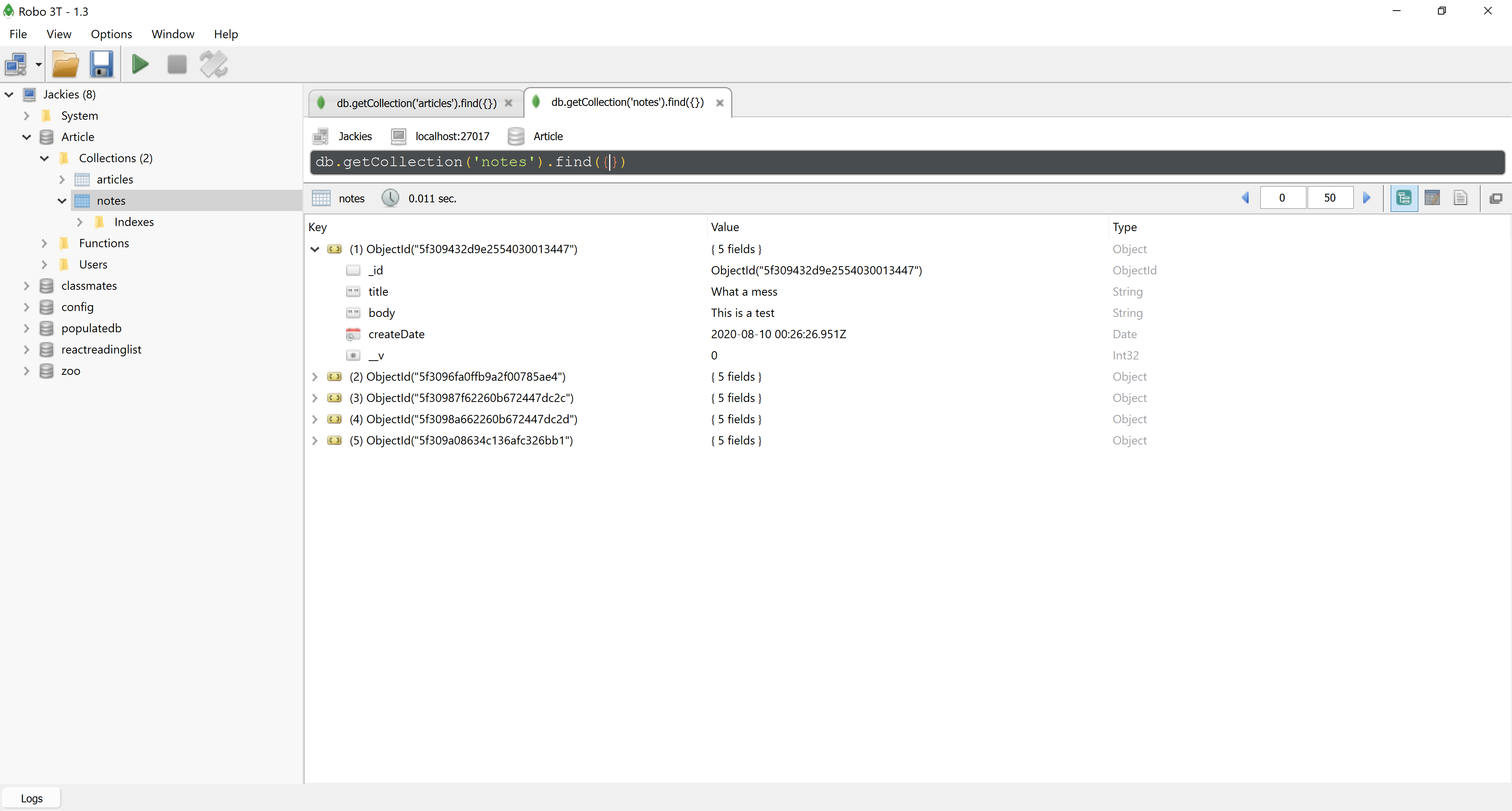Click the rotate orientation toolbar icon
The height and width of the screenshot is (811, 1512).
pos(214,65)
